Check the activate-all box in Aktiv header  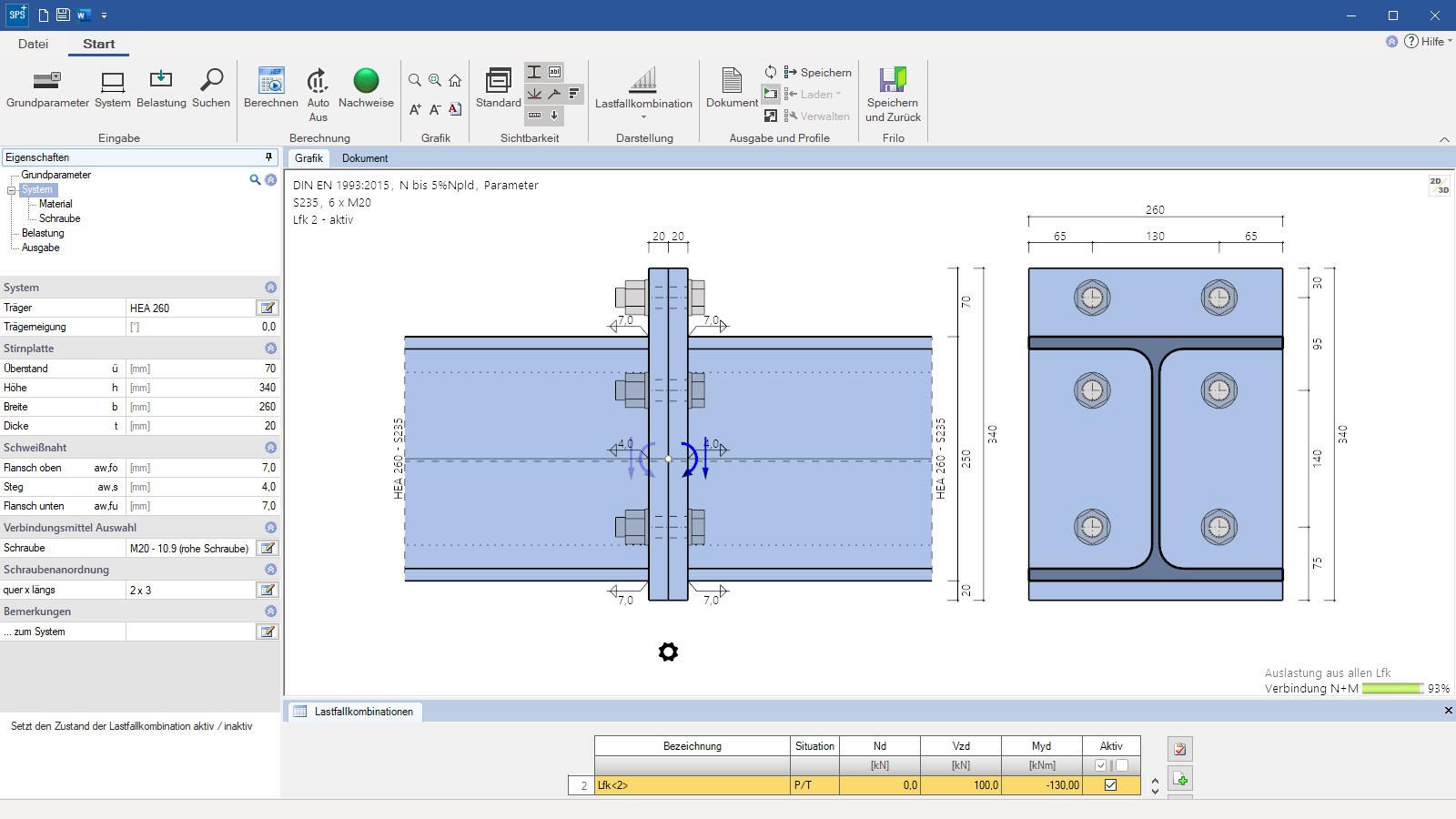point(1101,765)
